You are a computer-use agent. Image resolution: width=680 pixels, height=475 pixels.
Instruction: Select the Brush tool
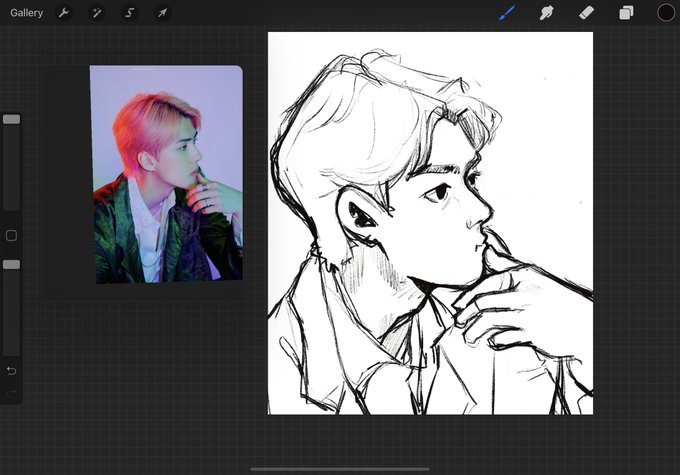point(507,13)
